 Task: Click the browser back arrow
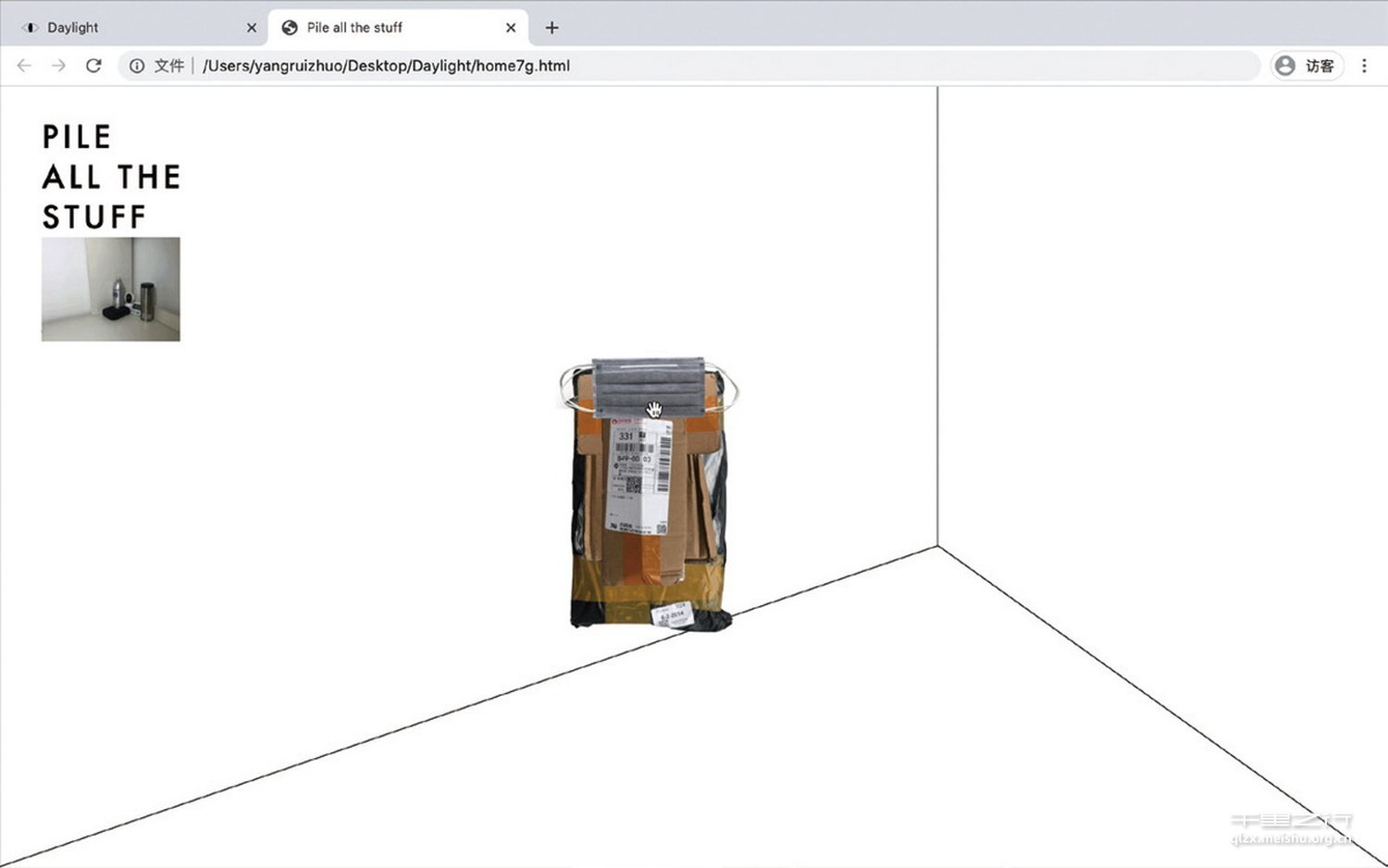(24, 66)
